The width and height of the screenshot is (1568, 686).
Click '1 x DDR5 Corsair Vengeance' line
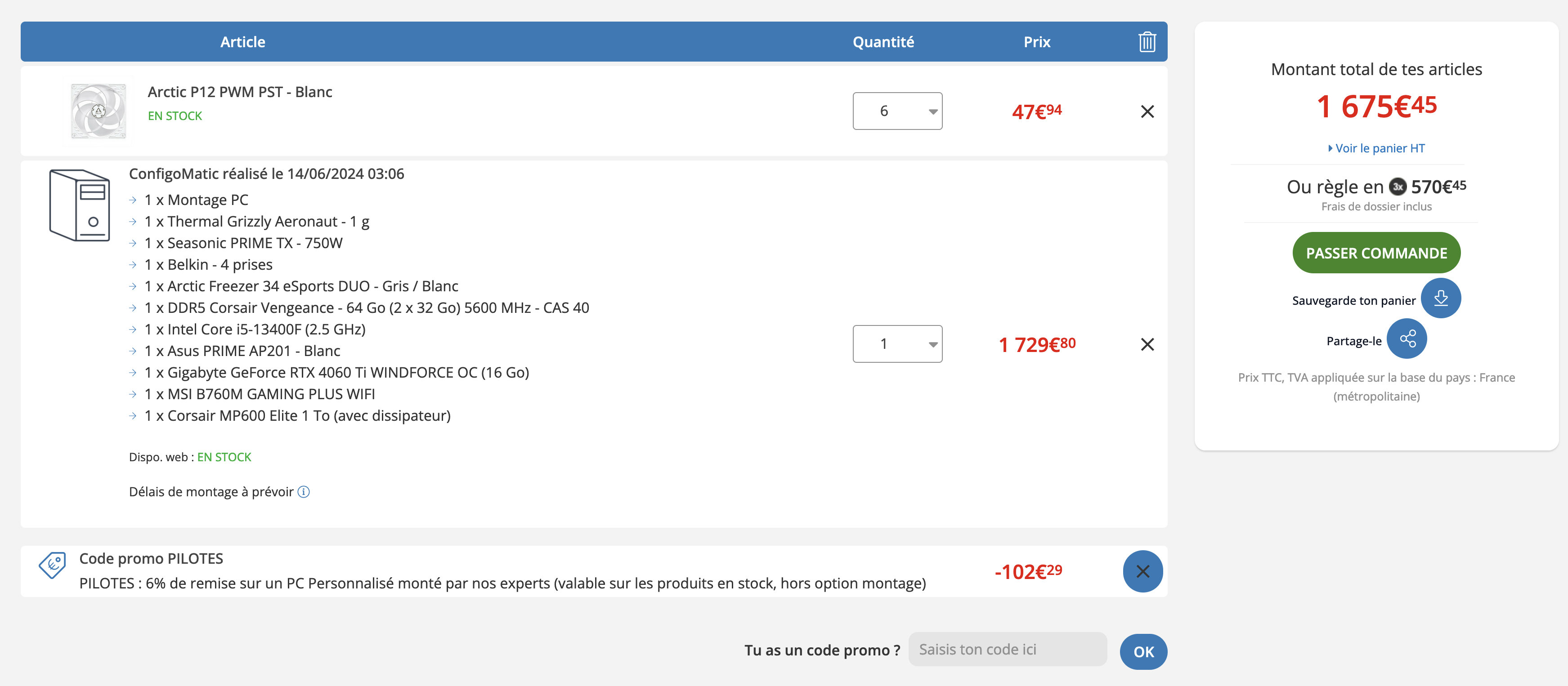pyautogui.click(x=367, y=308)
